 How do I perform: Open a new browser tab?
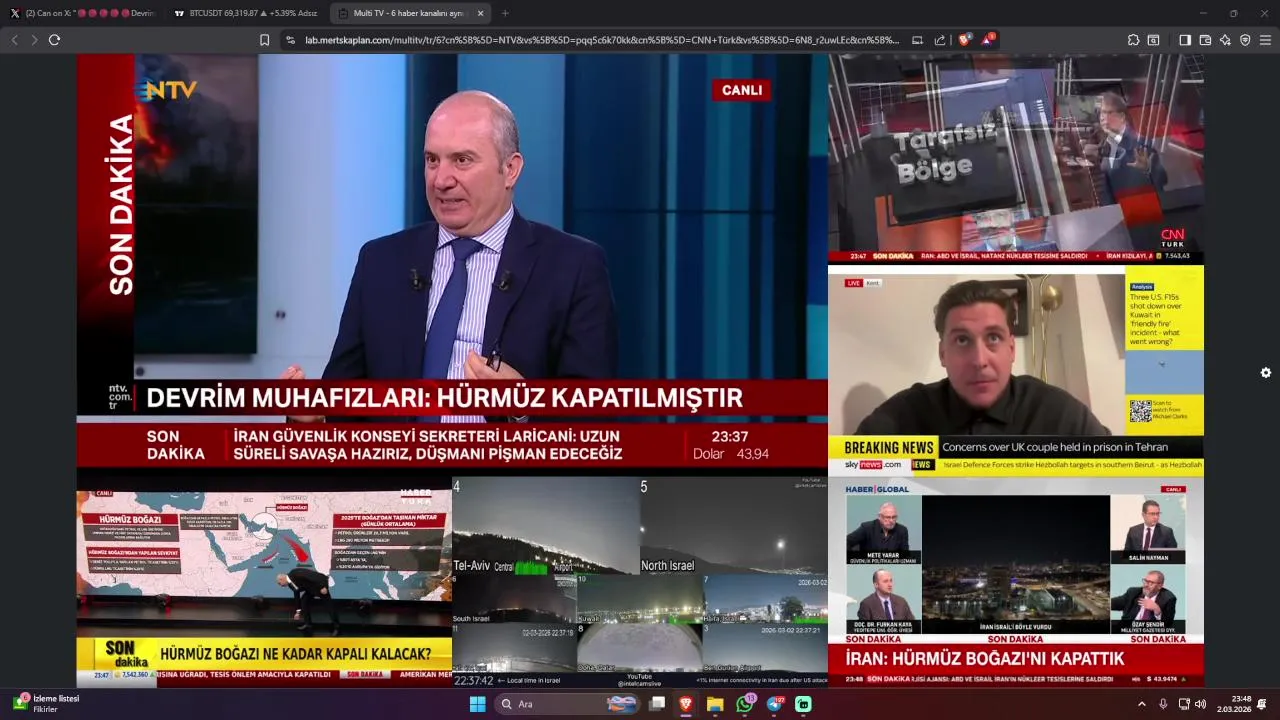click(505, 13)
